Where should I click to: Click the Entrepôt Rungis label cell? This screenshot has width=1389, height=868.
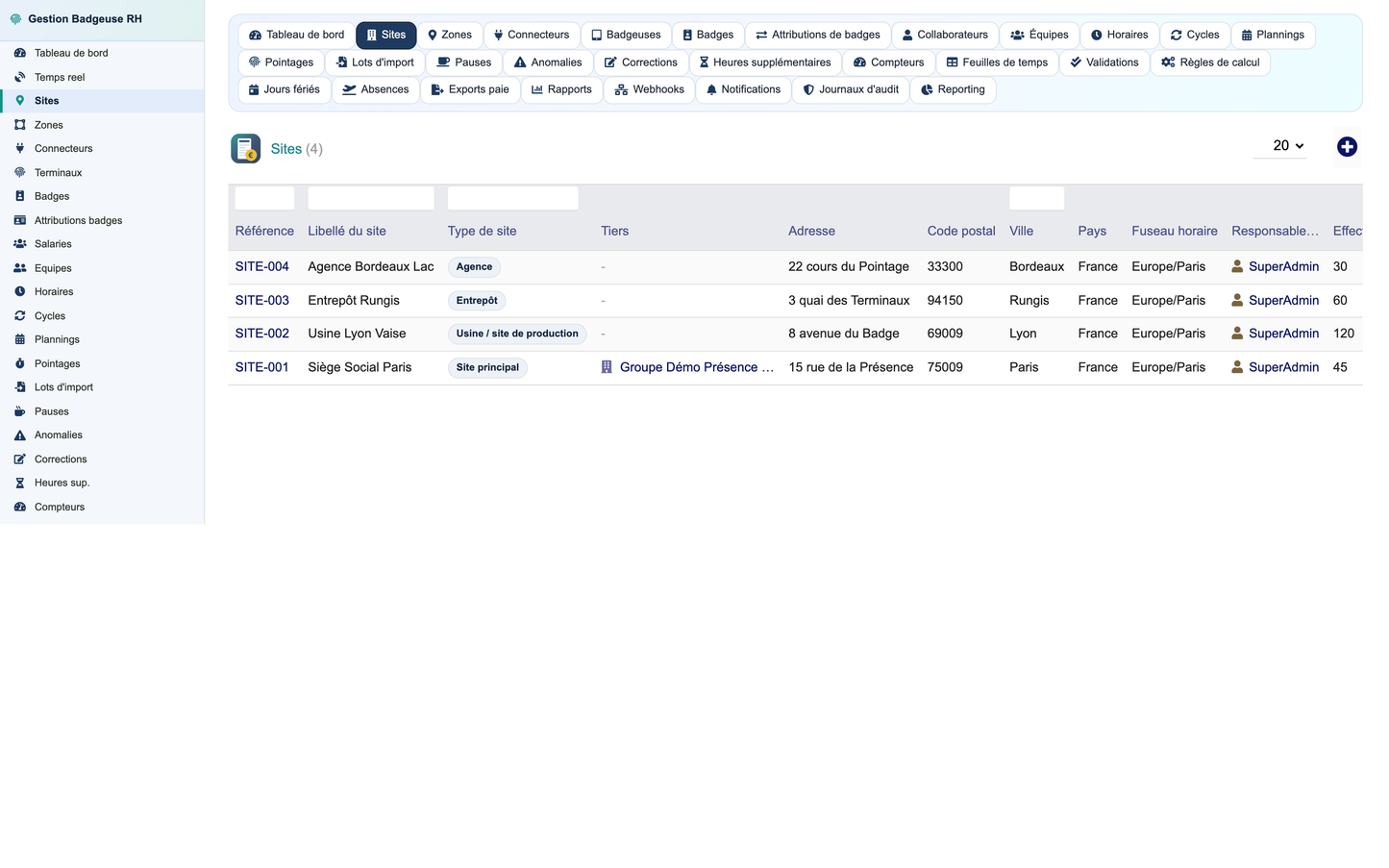[354, 300]
